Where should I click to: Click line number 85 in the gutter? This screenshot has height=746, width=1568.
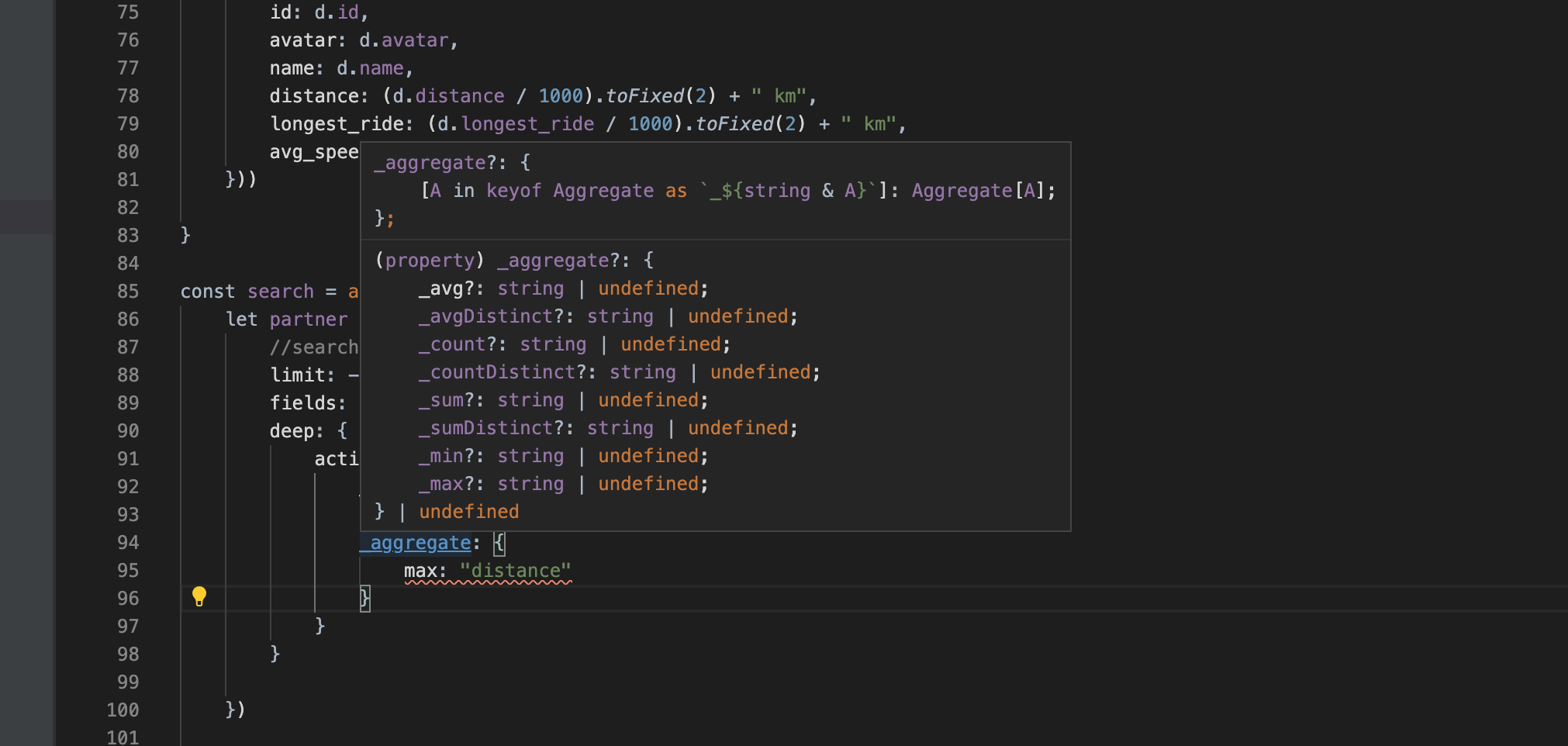(x=128, y=292)
